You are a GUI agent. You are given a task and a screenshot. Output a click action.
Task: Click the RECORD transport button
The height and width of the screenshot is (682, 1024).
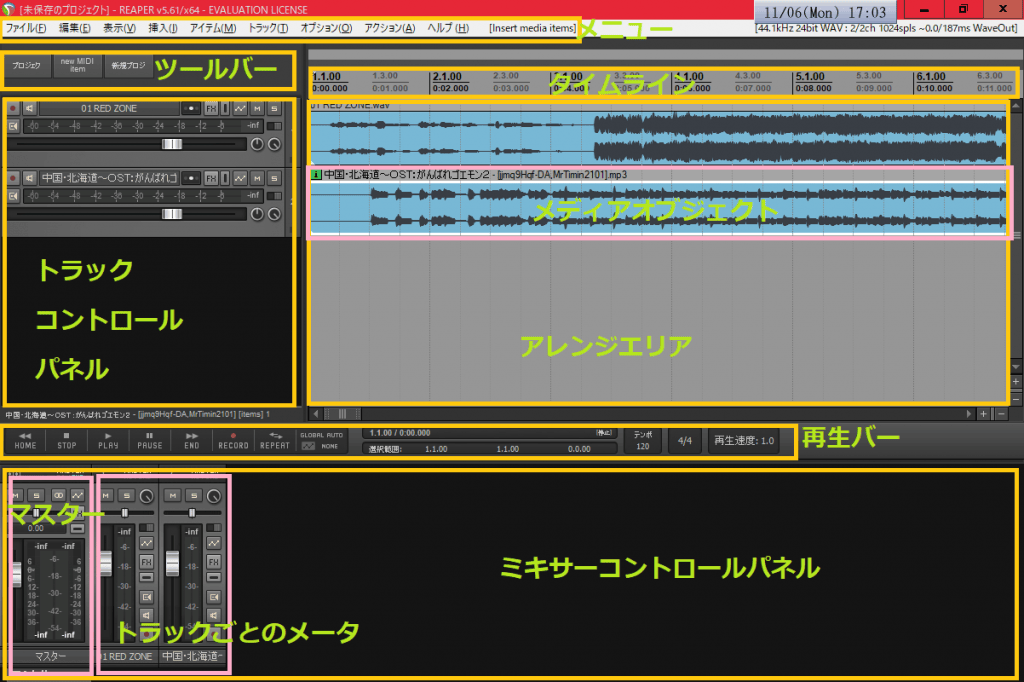click(233, 440)
